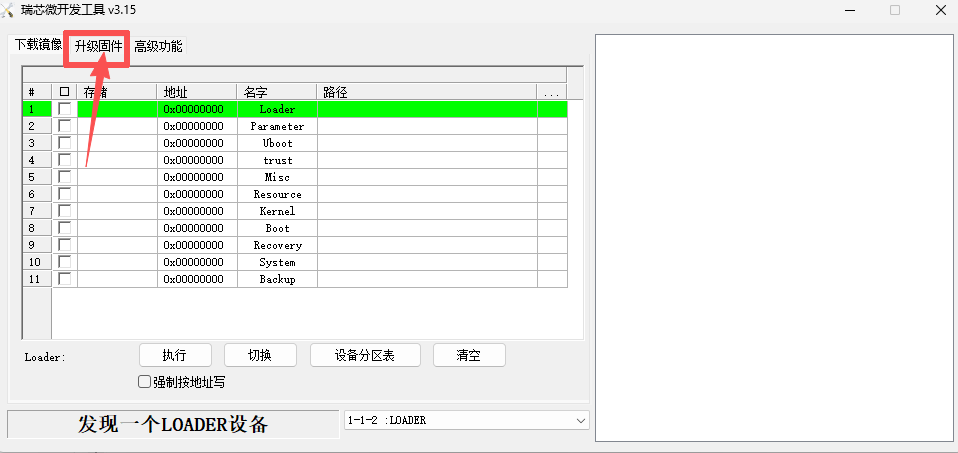This screenshot has width=958, height=453.
Task: Toggle the Uboot row checkbox
Action: (x=65, y=143)
